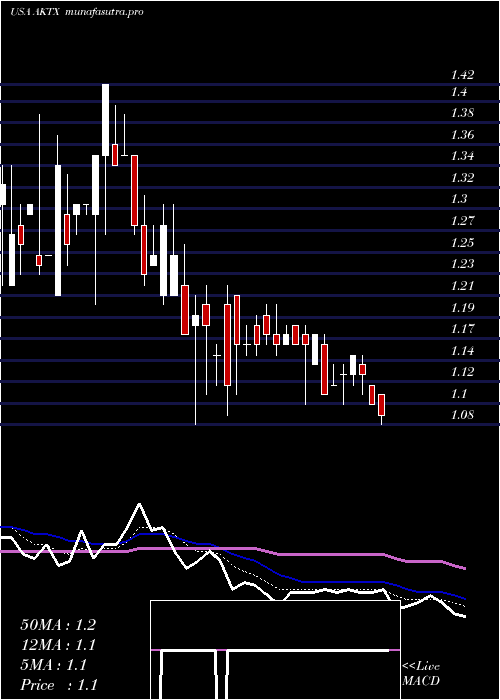Viewport: 500px width, 700px height.
Task: Click the <<Live MACD label
Action: pos(421,674)
